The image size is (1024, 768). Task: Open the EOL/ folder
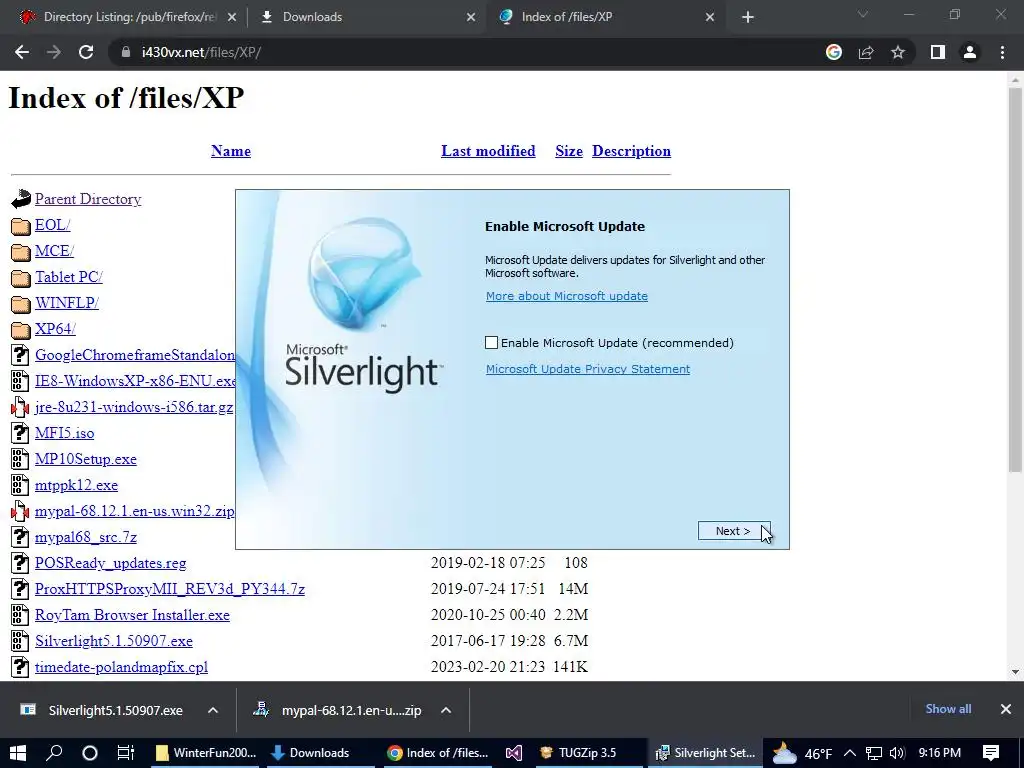(53, 225)
